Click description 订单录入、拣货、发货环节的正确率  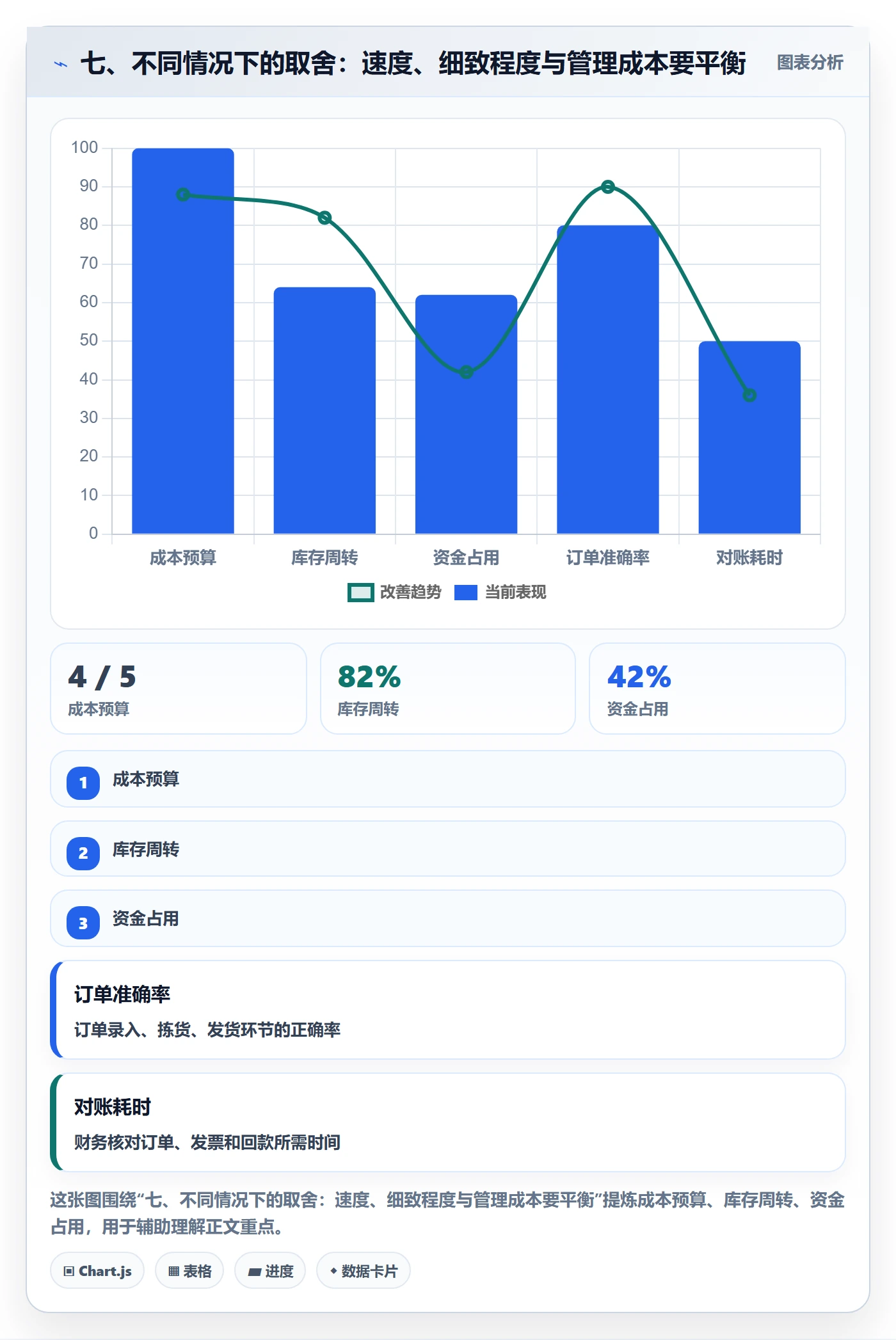pos(207,1030)
